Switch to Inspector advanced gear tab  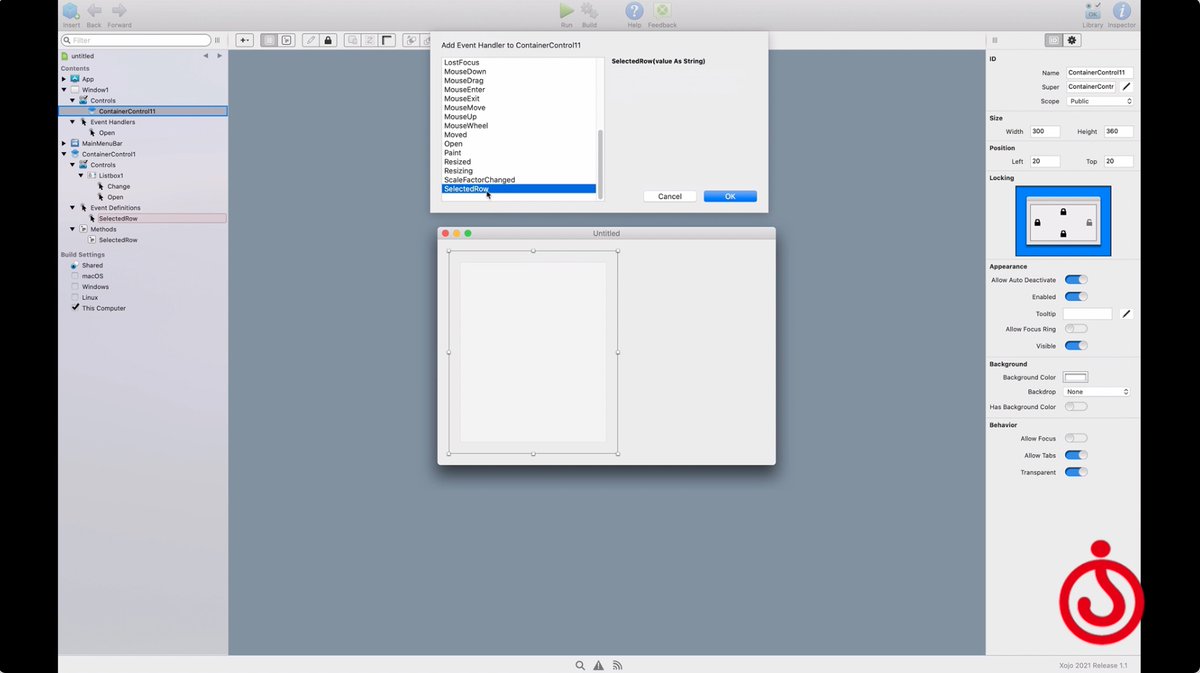[1072, 40]
